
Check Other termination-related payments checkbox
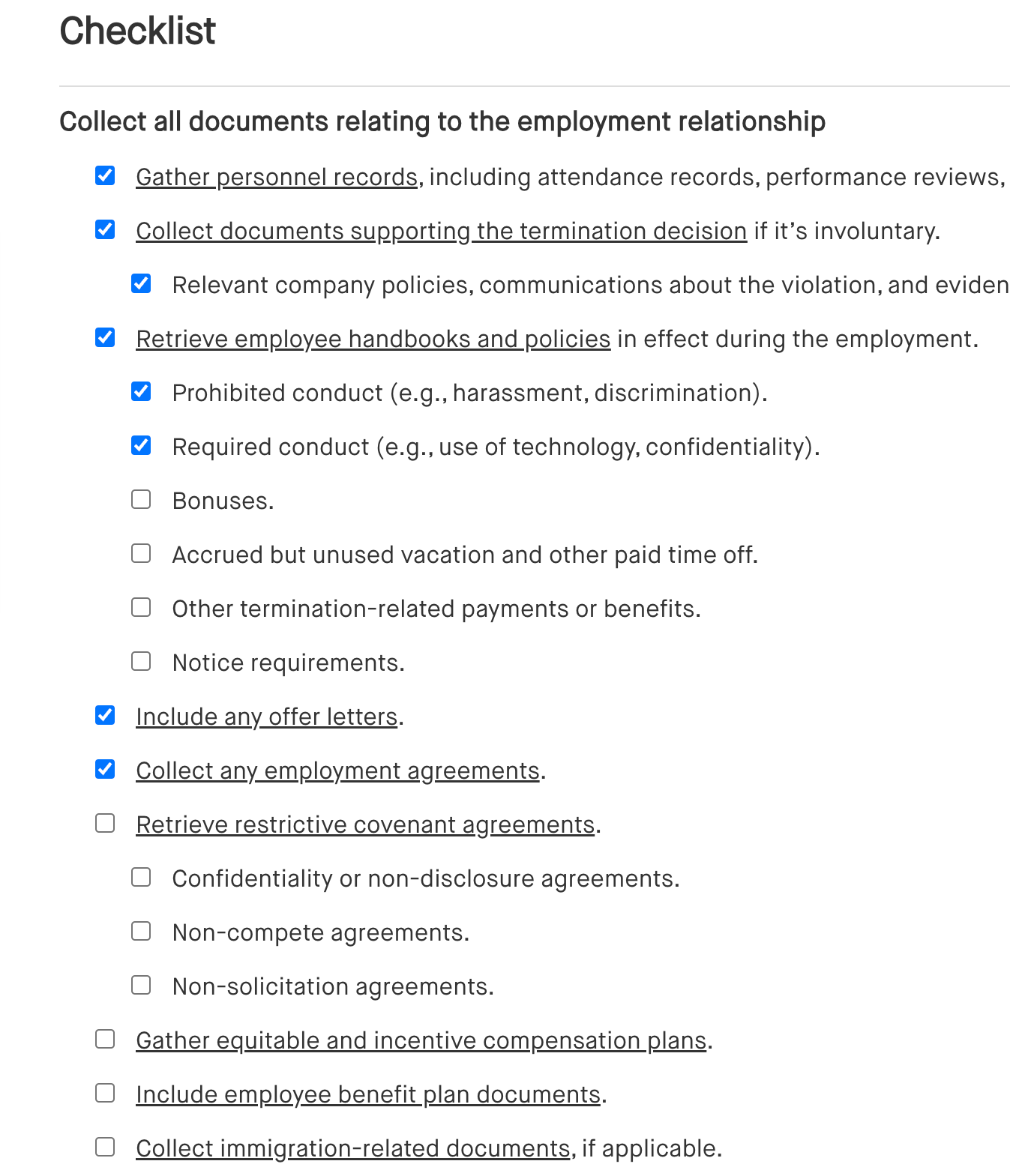(x=141, y=608)
